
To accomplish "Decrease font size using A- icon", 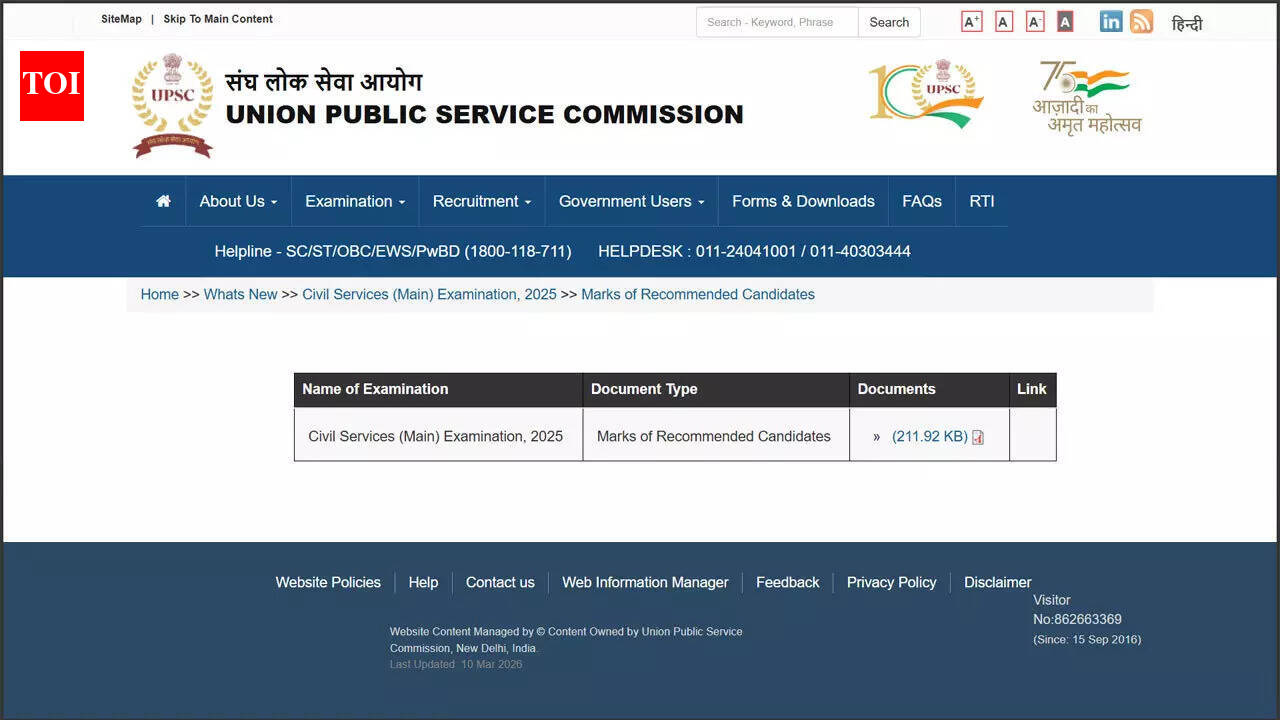I will (1034, 20).
